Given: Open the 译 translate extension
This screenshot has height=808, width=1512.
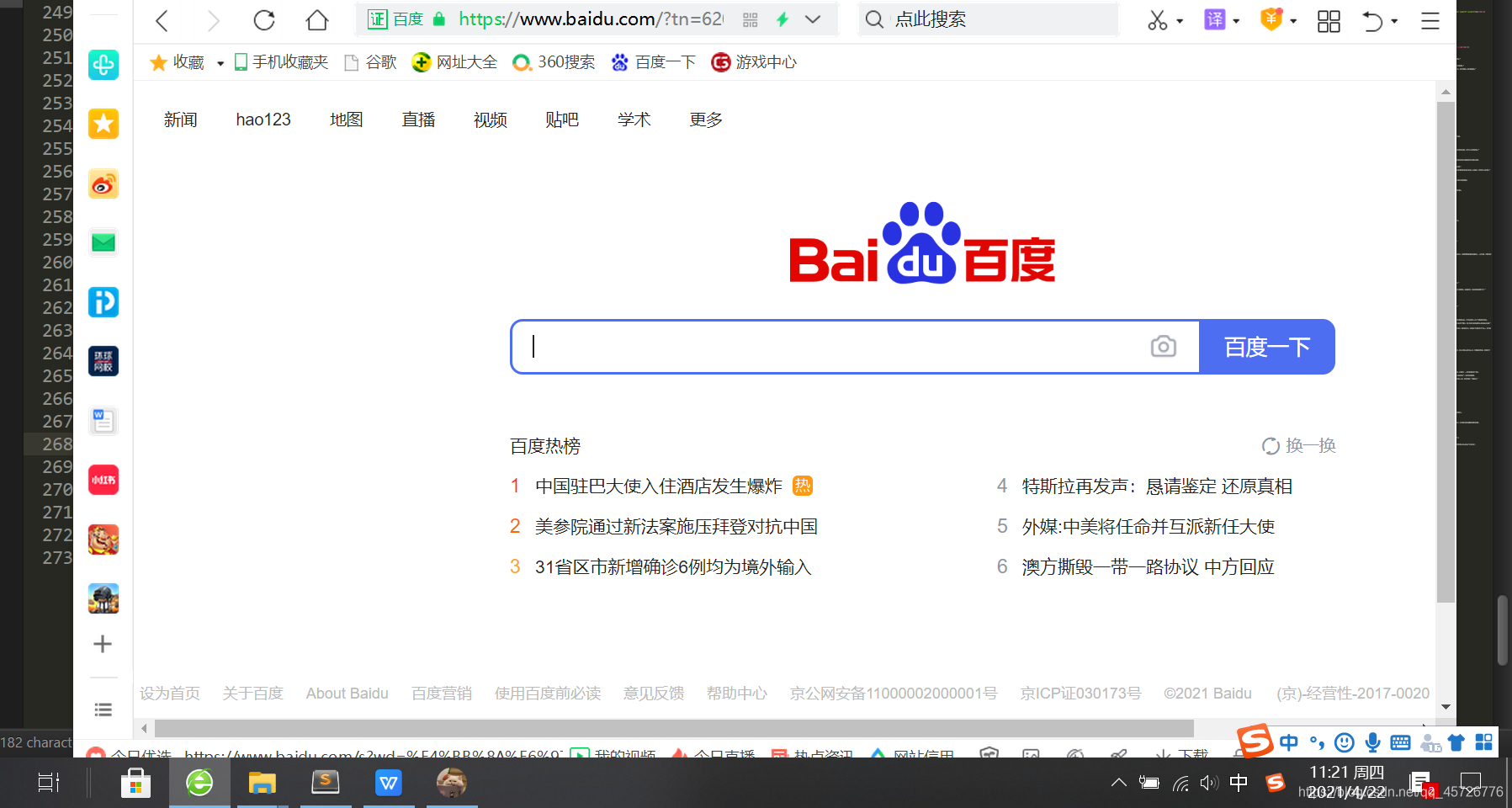Looking at the screenshot, I should click(x=1215, y=19).
